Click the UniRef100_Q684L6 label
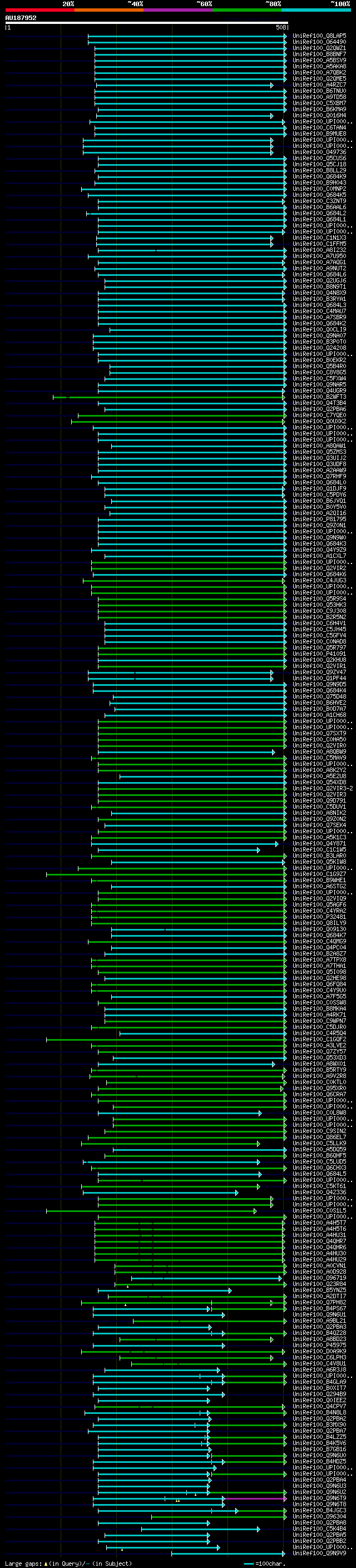 tap(319, 275)
